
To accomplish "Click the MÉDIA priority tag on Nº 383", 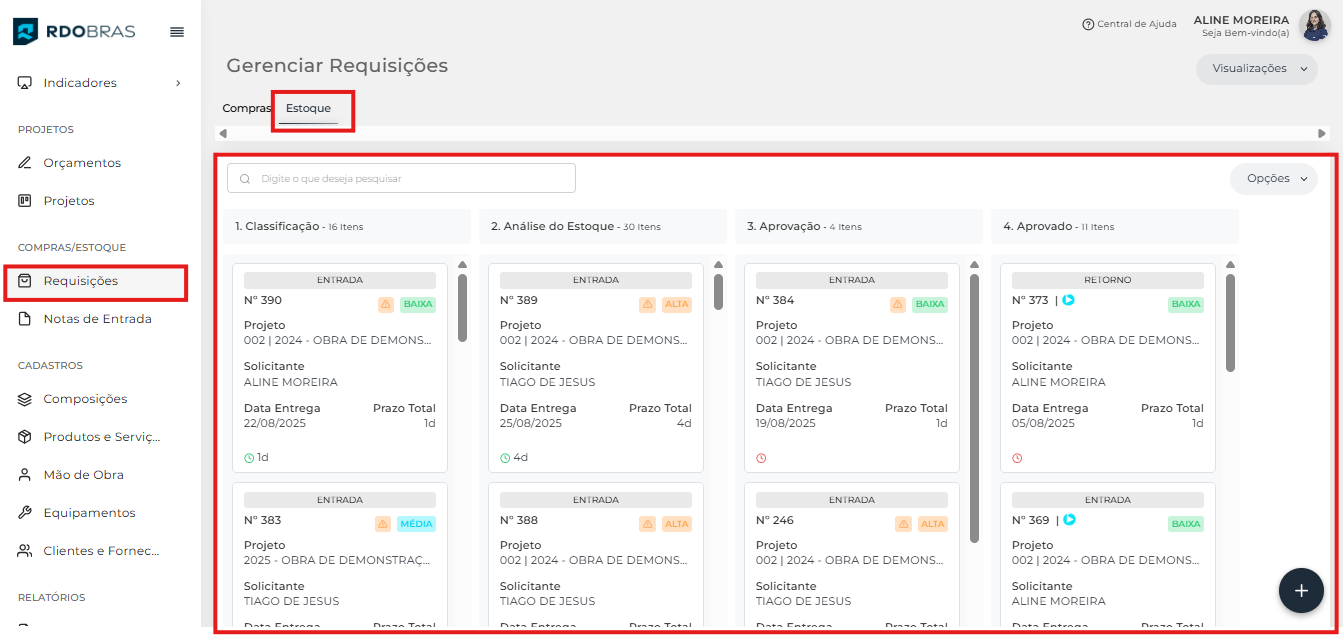I will (x=416, y=524).
